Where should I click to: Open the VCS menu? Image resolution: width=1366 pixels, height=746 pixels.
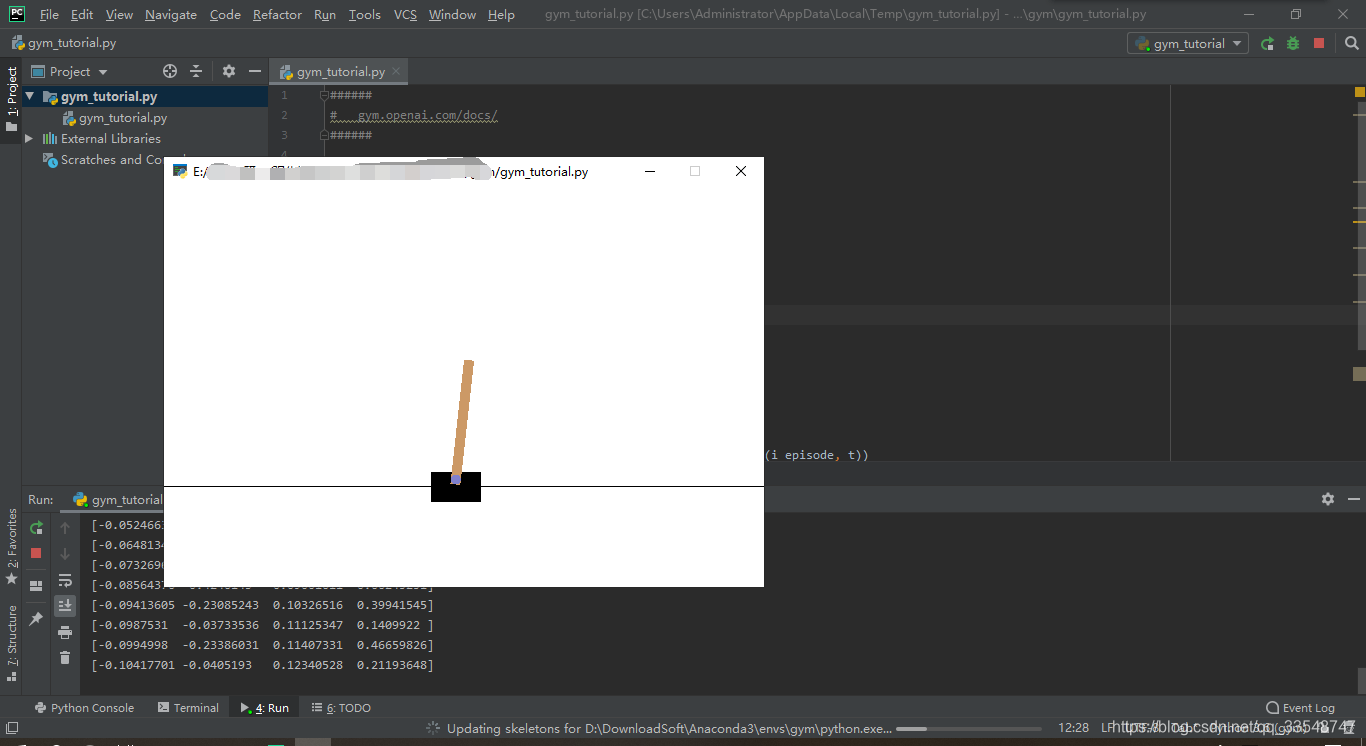(x=405, y=14)
